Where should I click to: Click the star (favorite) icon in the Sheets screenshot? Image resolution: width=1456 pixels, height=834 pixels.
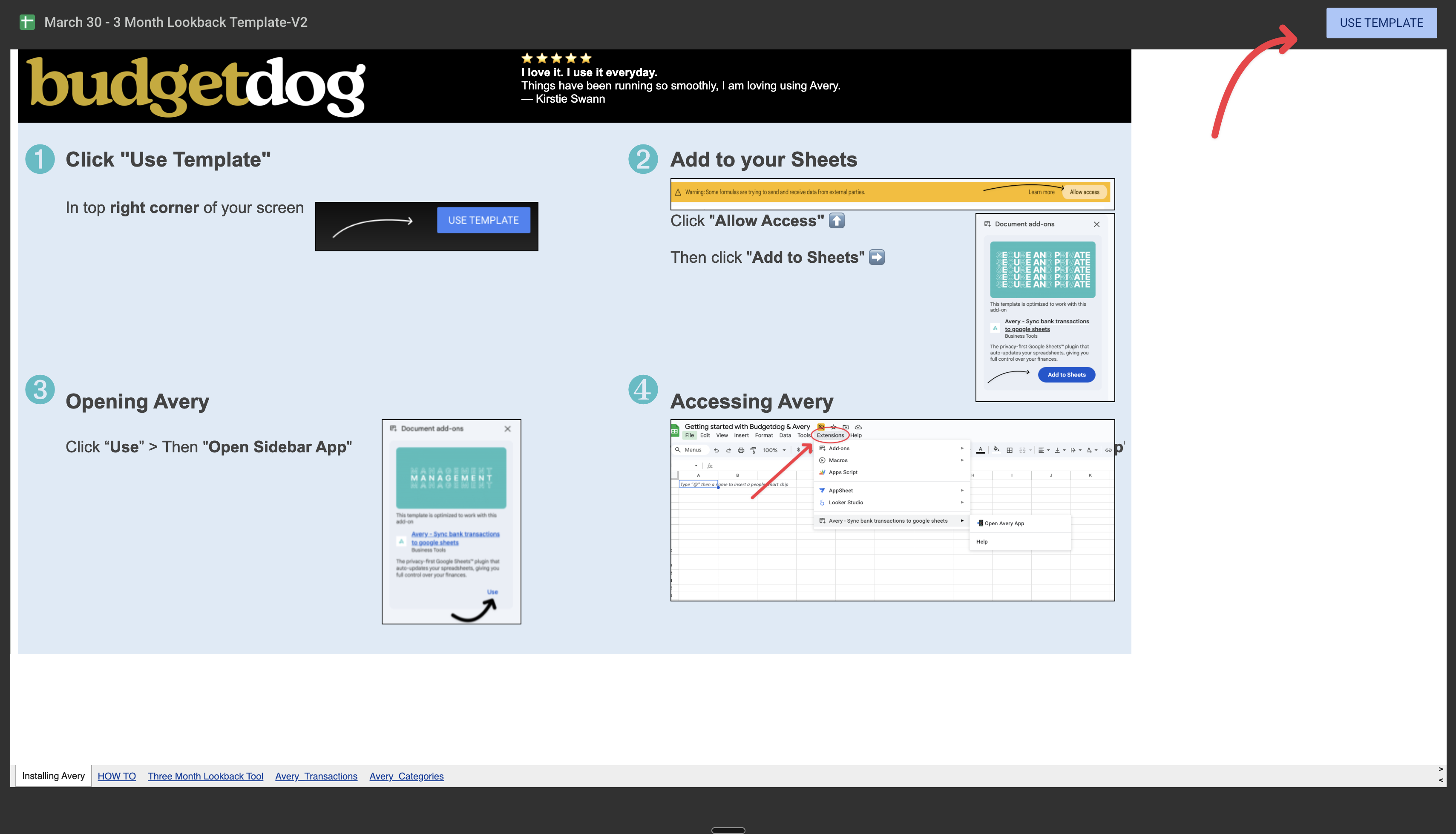pos(833,428)
